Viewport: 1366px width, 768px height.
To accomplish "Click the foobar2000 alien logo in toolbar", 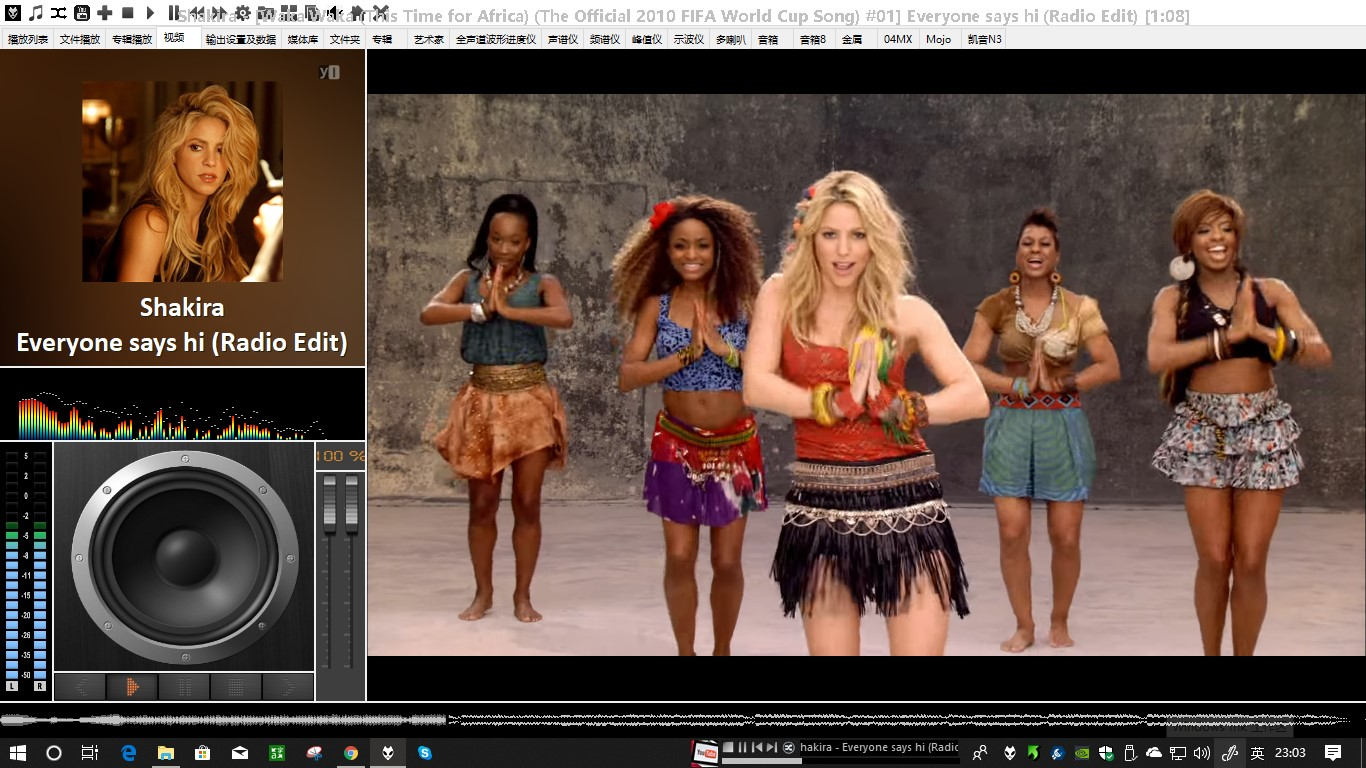I will click(13, 13).
